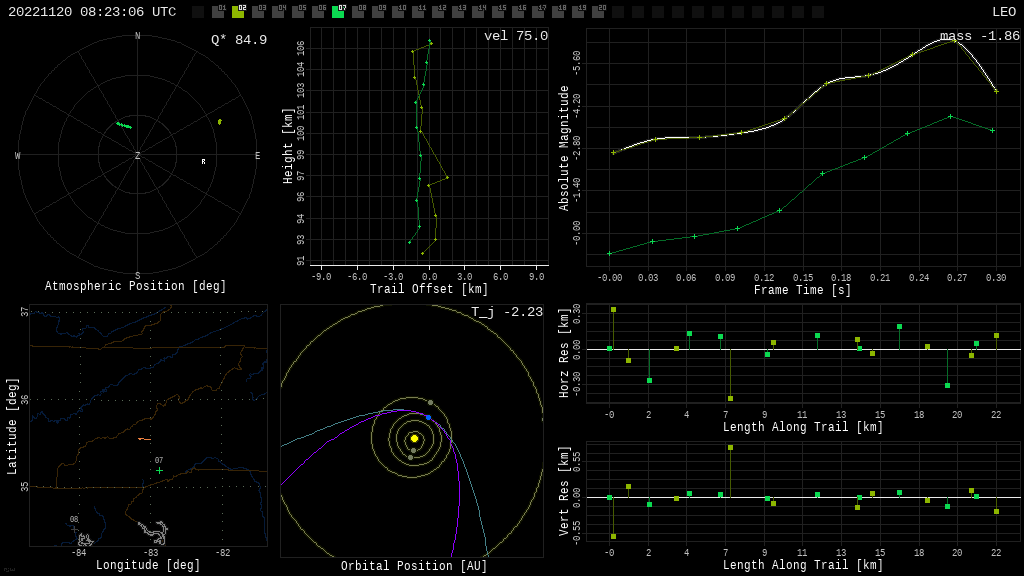Click the Z zenith marker at polar center

point(137,155)
